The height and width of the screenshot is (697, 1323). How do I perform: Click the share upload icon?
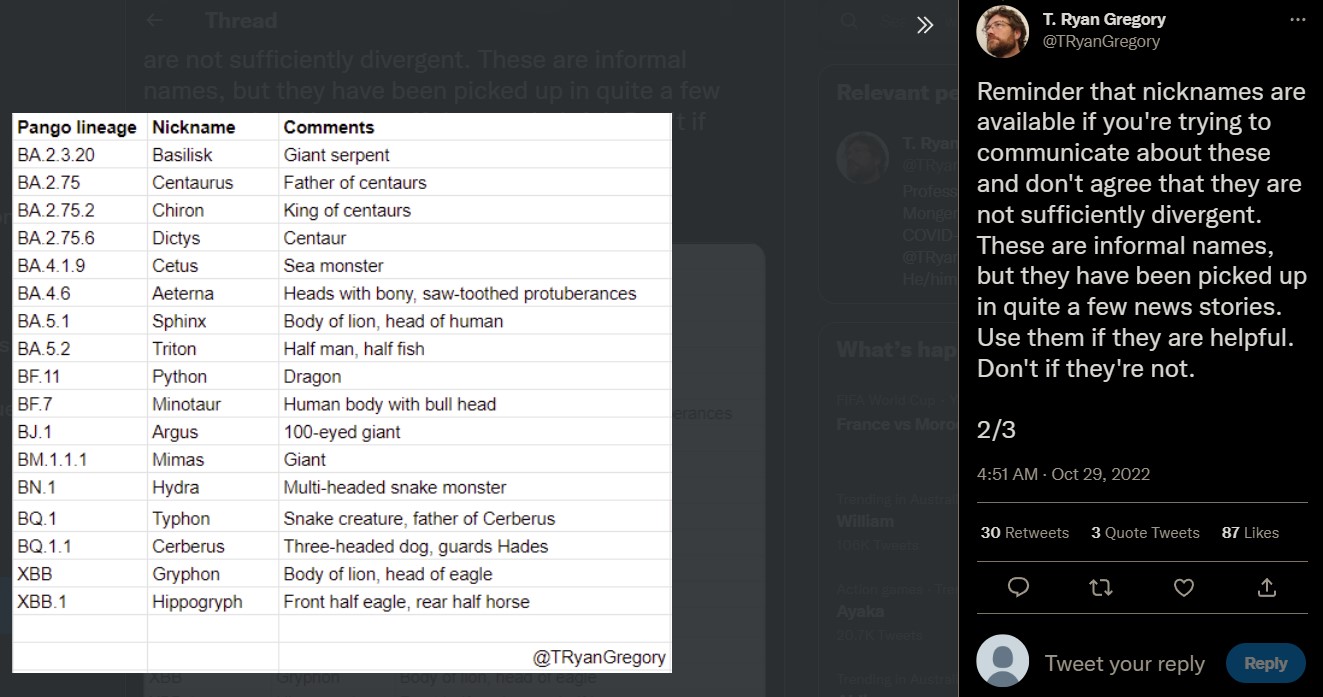point(1266,587)
